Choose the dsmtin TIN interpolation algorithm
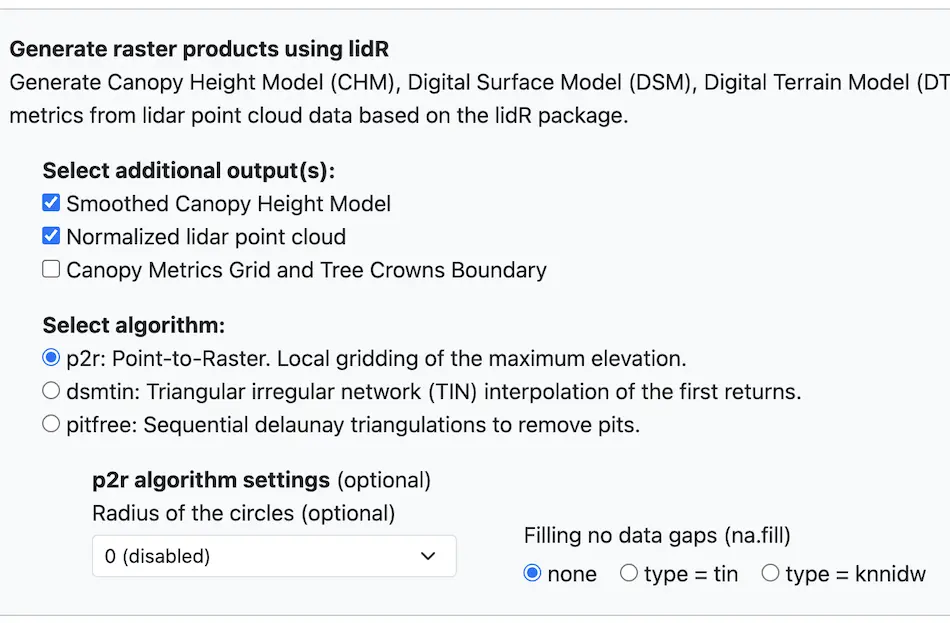Screen dimensions: 950x623 click(51, 391)
